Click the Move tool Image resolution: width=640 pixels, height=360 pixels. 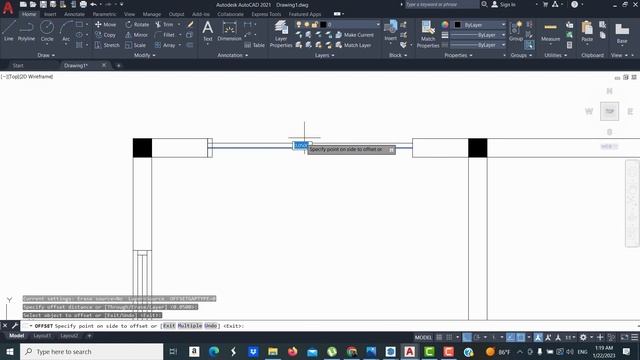pos(105,24)
